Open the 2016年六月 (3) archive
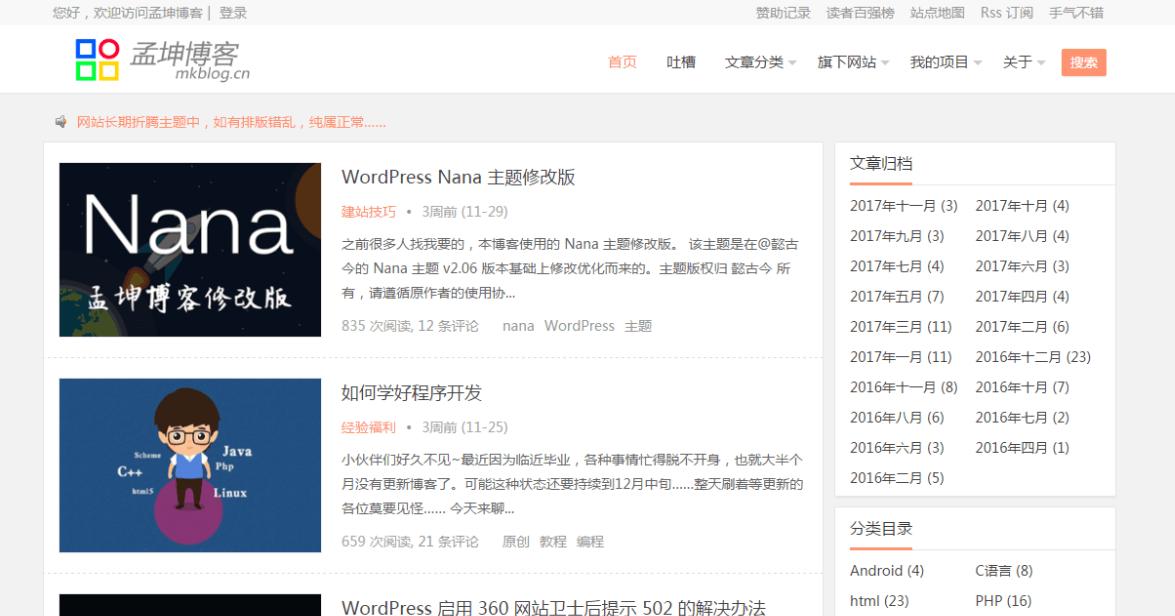 [x=897, y=447]
